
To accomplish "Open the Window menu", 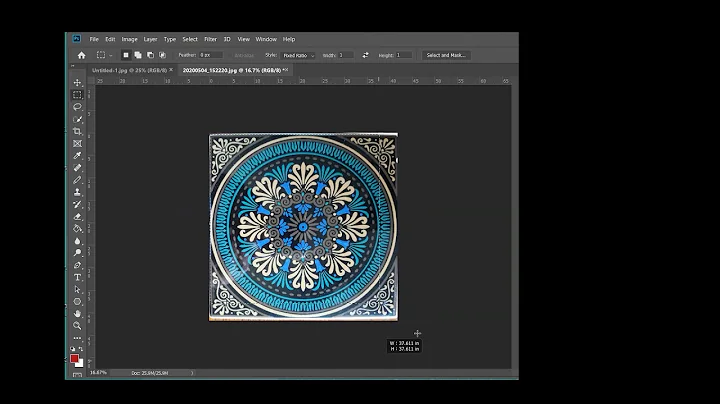I will pos(266,39).
